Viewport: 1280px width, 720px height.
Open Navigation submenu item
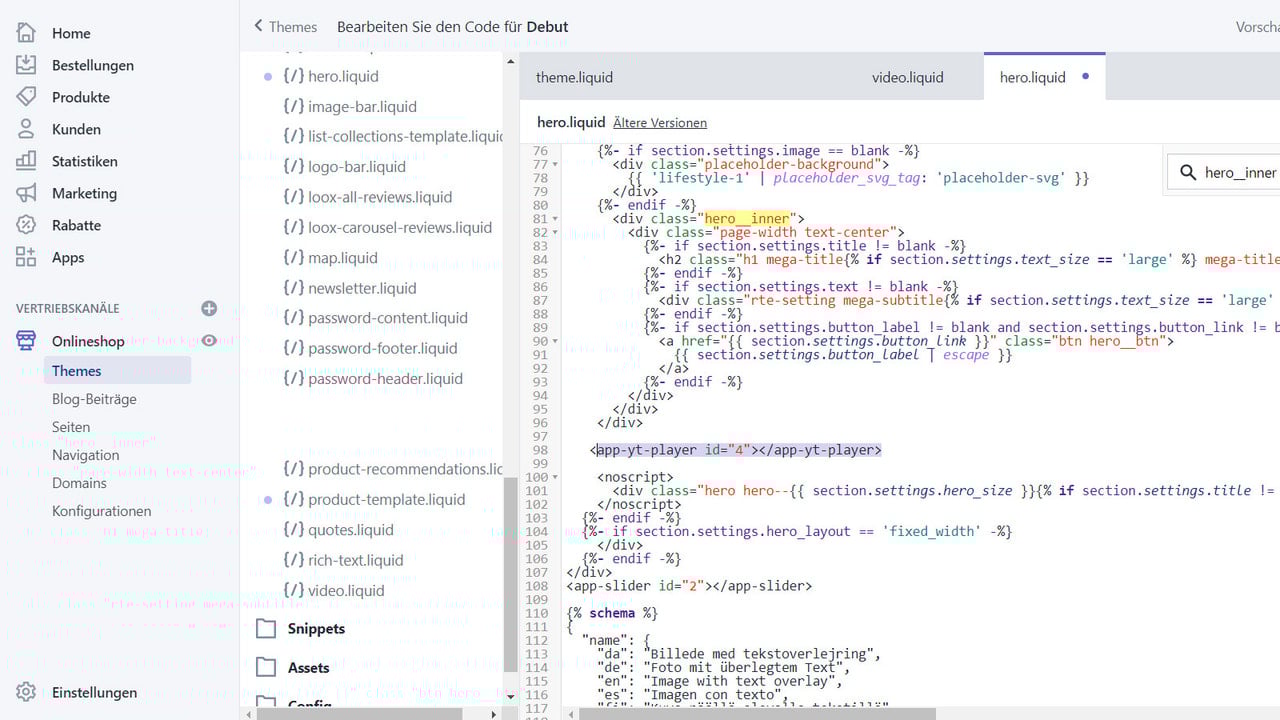click(86, 455)
